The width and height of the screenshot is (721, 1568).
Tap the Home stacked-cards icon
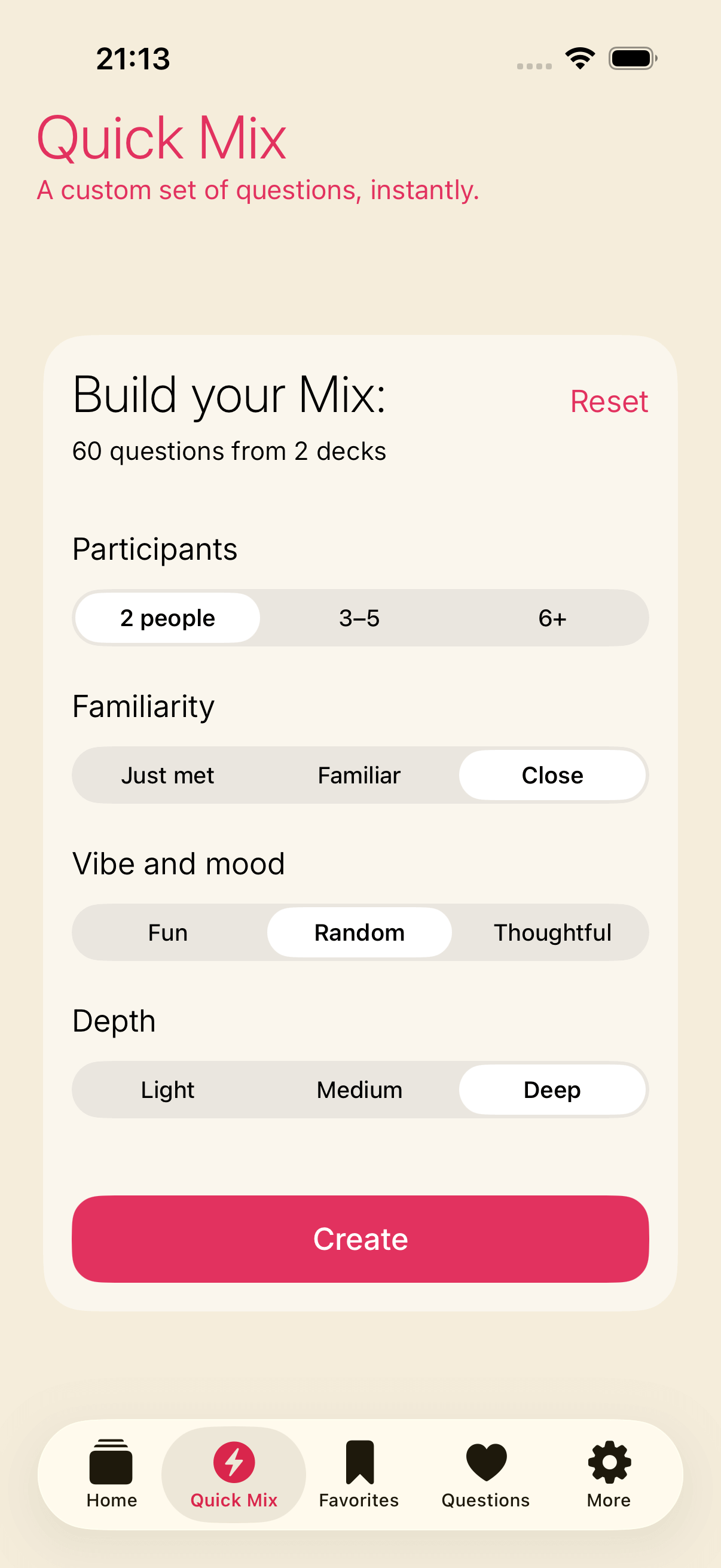tap(111, 1462)
